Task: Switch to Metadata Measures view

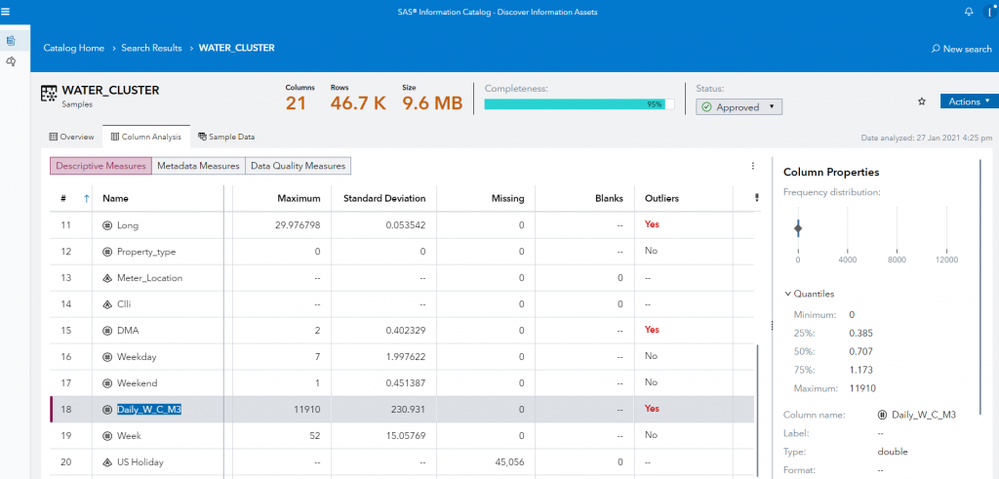Action: [198, 166]
